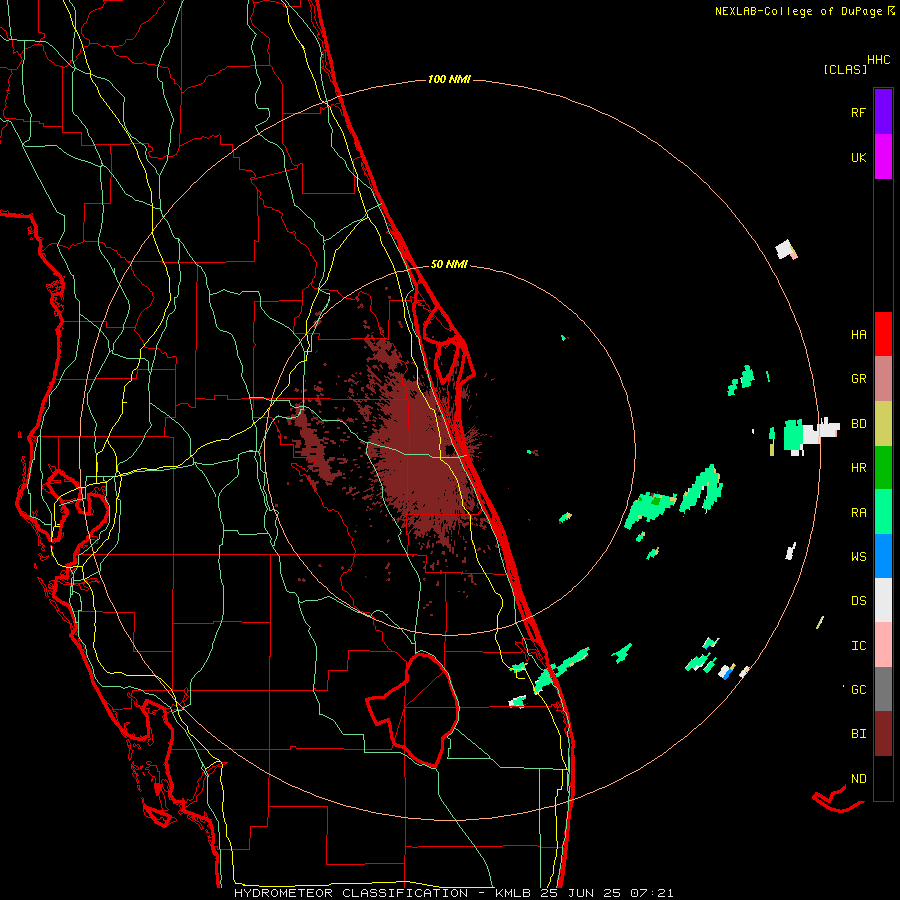Screen dimensions: 900x900
Task: Click 'HYDROMETEOR CLASSIFICATION' caption text
Action: 351,893
